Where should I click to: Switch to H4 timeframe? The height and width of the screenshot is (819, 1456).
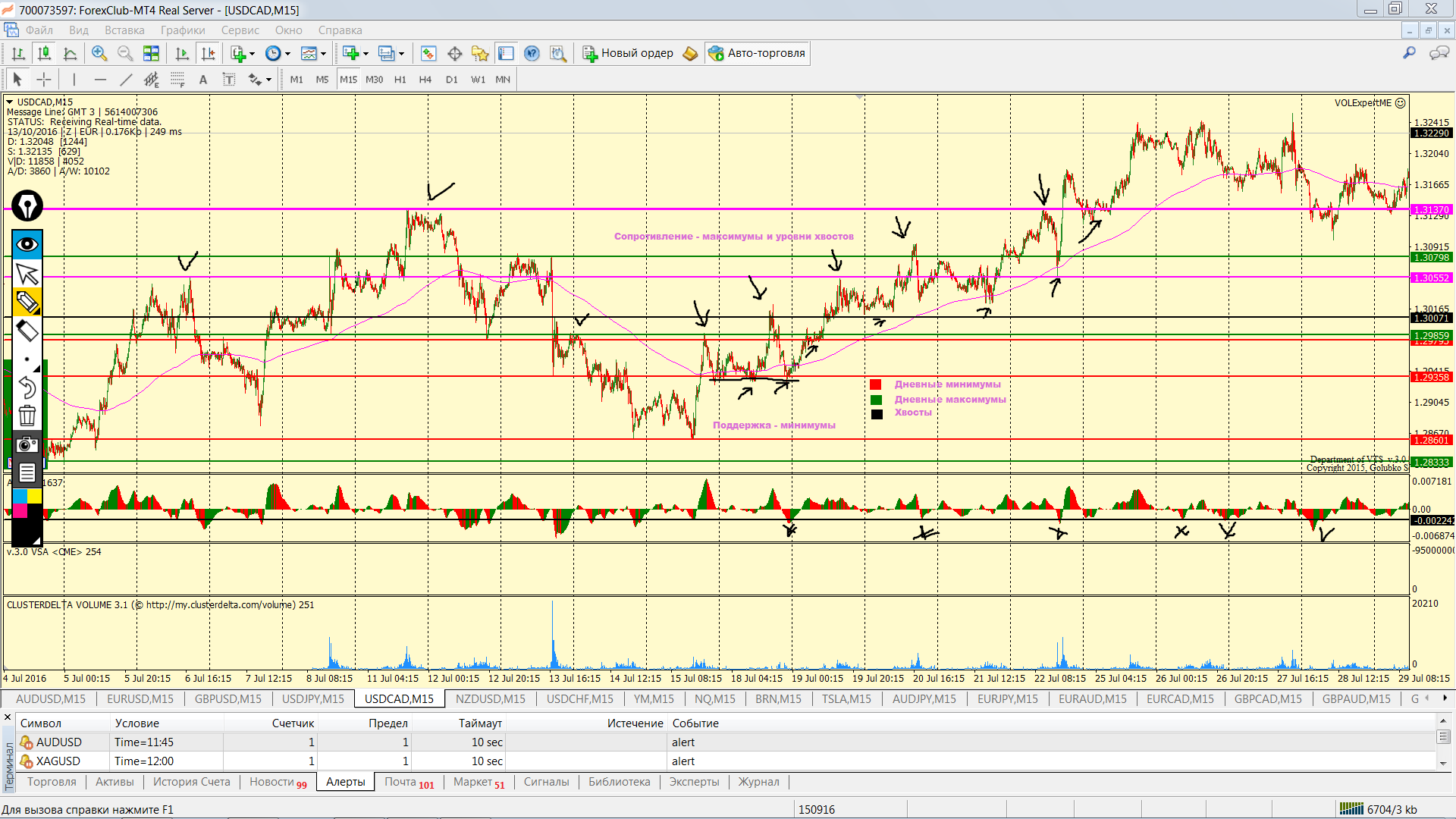pyautogui.click(x=425, y=79)
